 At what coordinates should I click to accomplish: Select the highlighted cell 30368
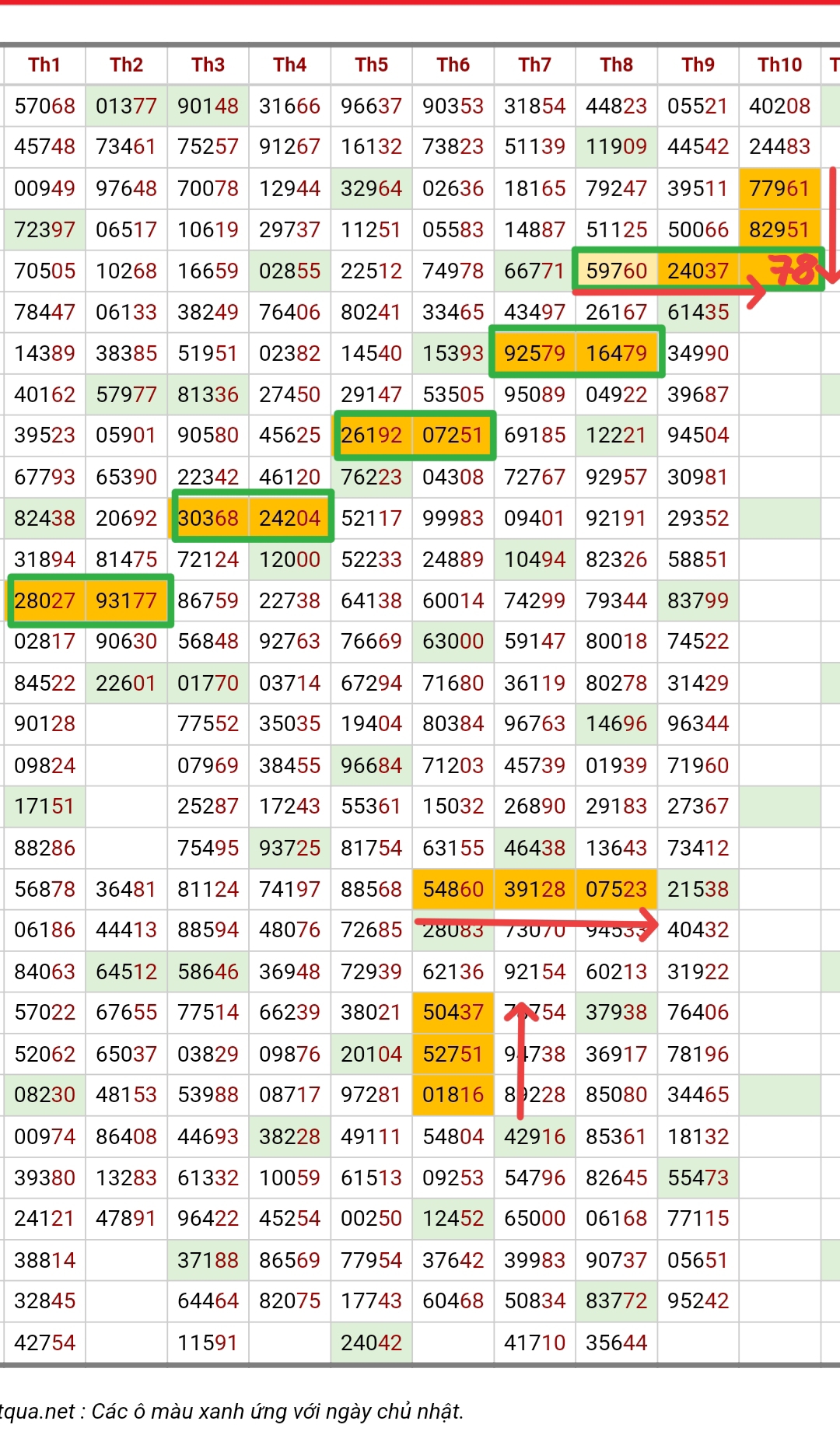(208, 518)
